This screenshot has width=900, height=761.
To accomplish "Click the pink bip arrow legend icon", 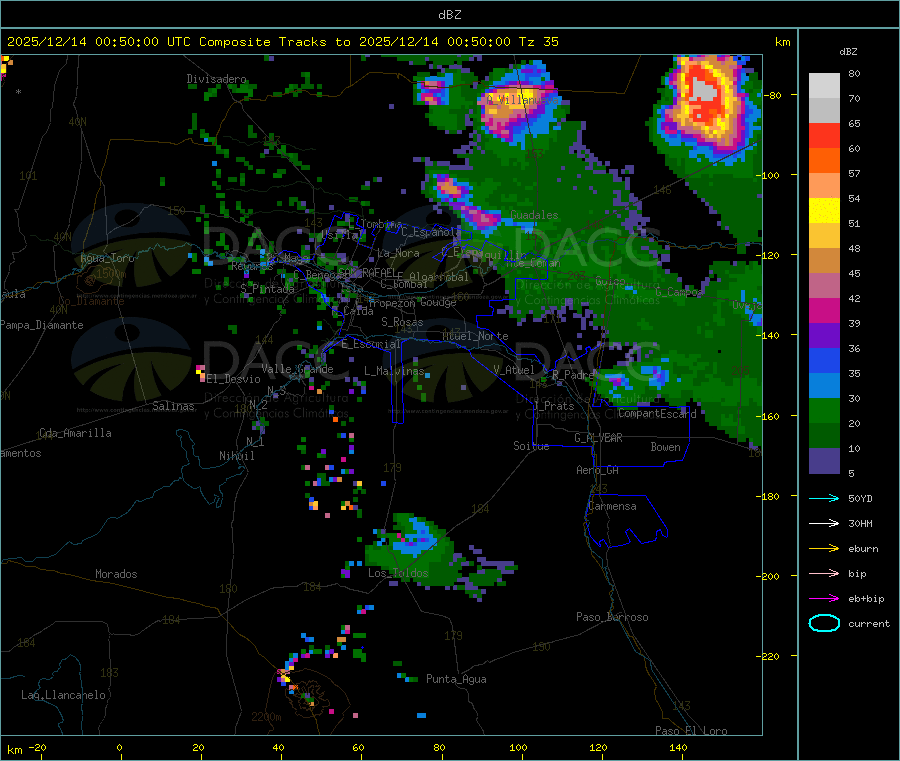I will click(824, 573).
